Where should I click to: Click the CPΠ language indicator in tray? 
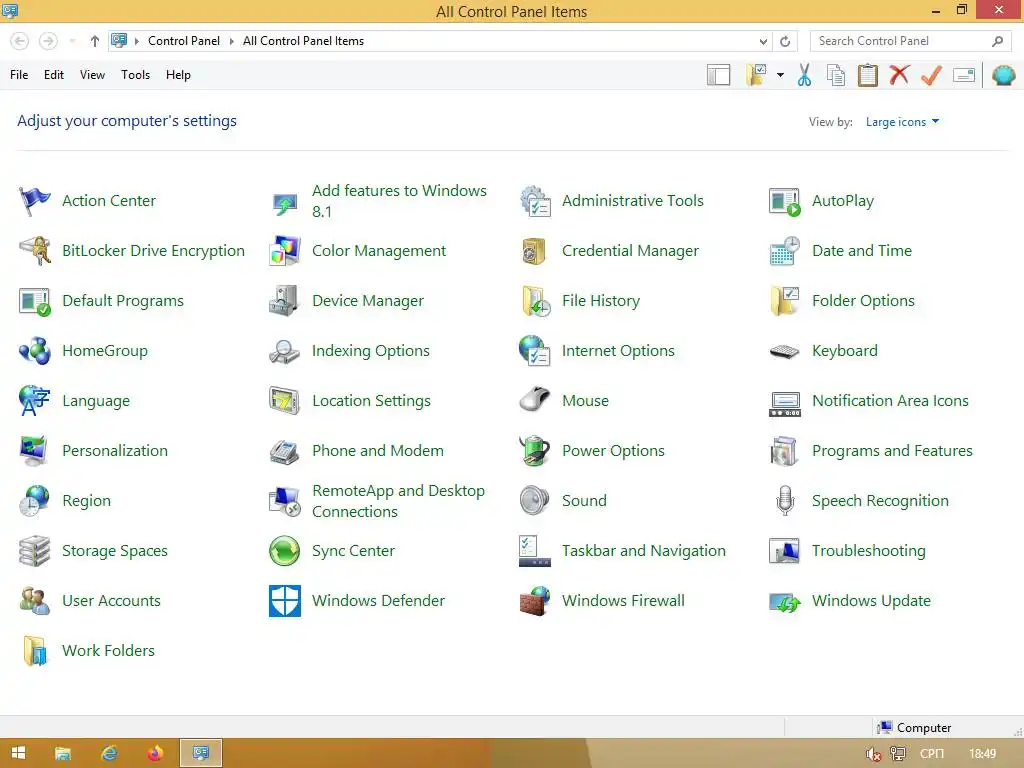pyautogui.click(x=932, y=754)
